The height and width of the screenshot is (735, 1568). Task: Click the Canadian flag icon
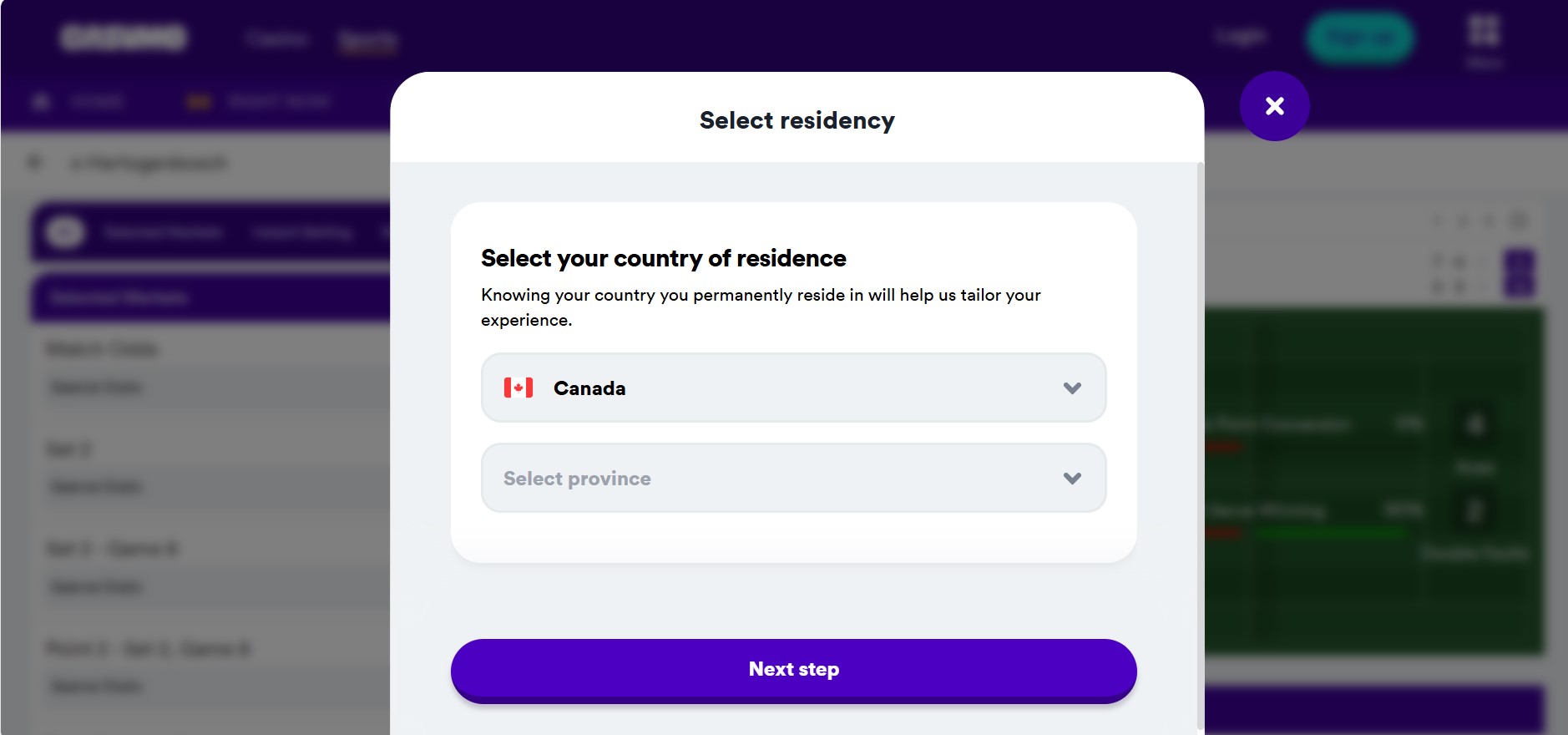pyautogui.click(x=518, y=388)
